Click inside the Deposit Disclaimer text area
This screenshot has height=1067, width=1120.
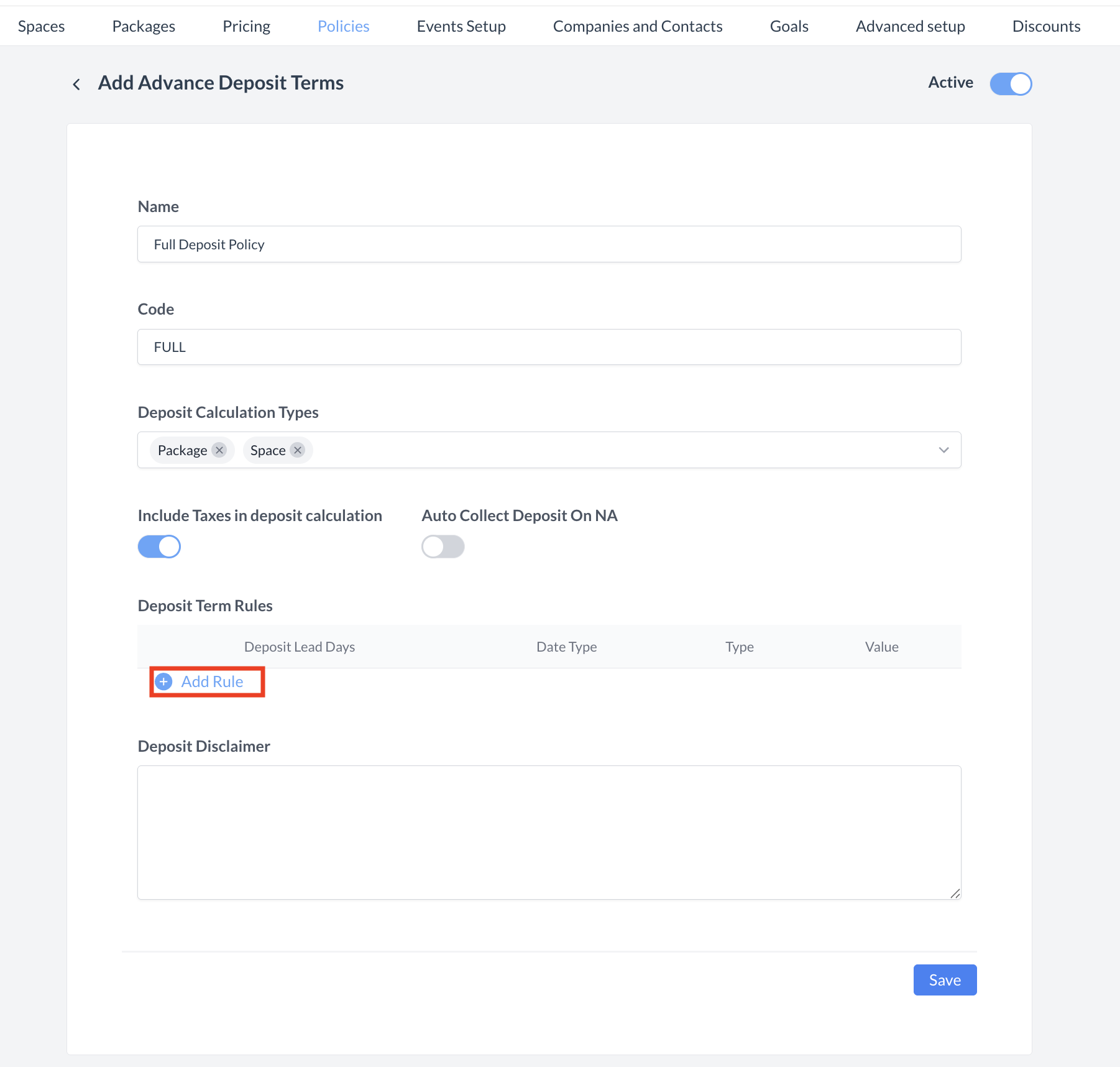(549, 832)
